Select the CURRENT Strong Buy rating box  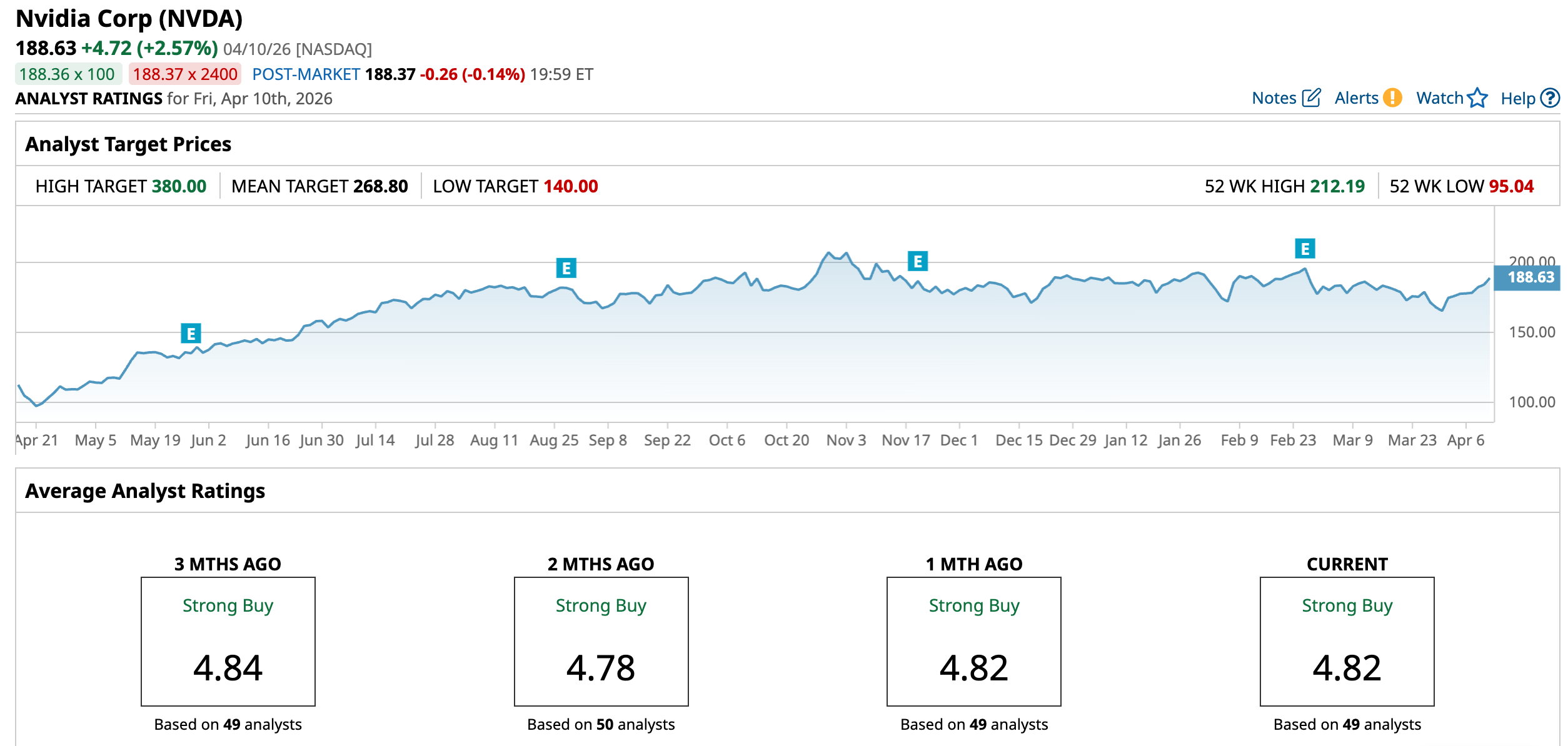coord(1347,641)
